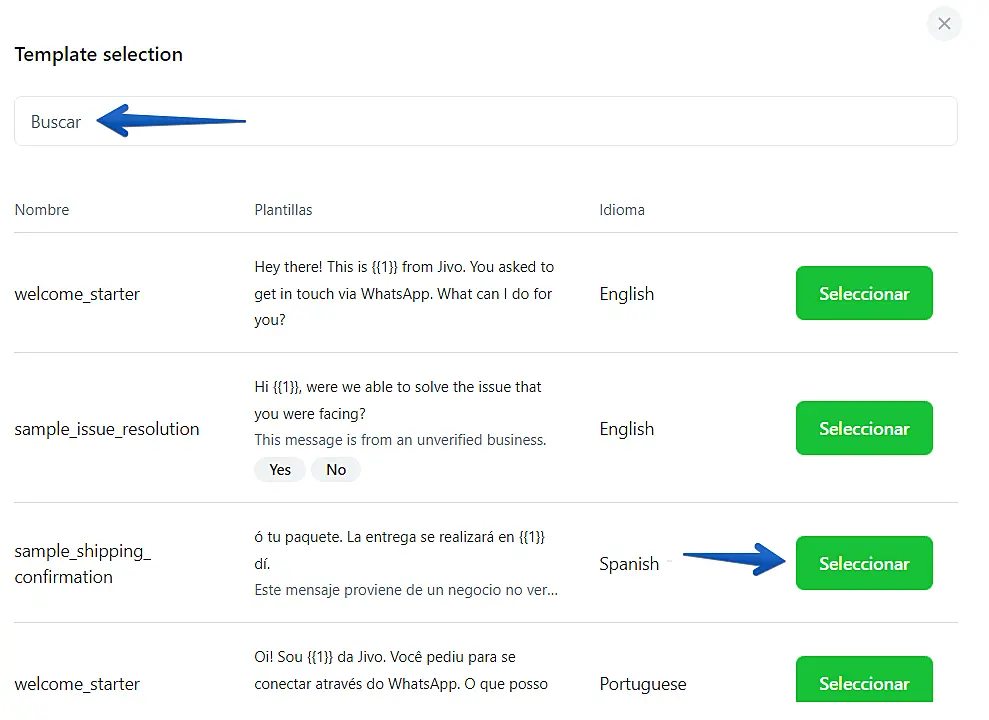Click the Spanish language cell
This screenshot has height=720, width=989.
point(629,564)
